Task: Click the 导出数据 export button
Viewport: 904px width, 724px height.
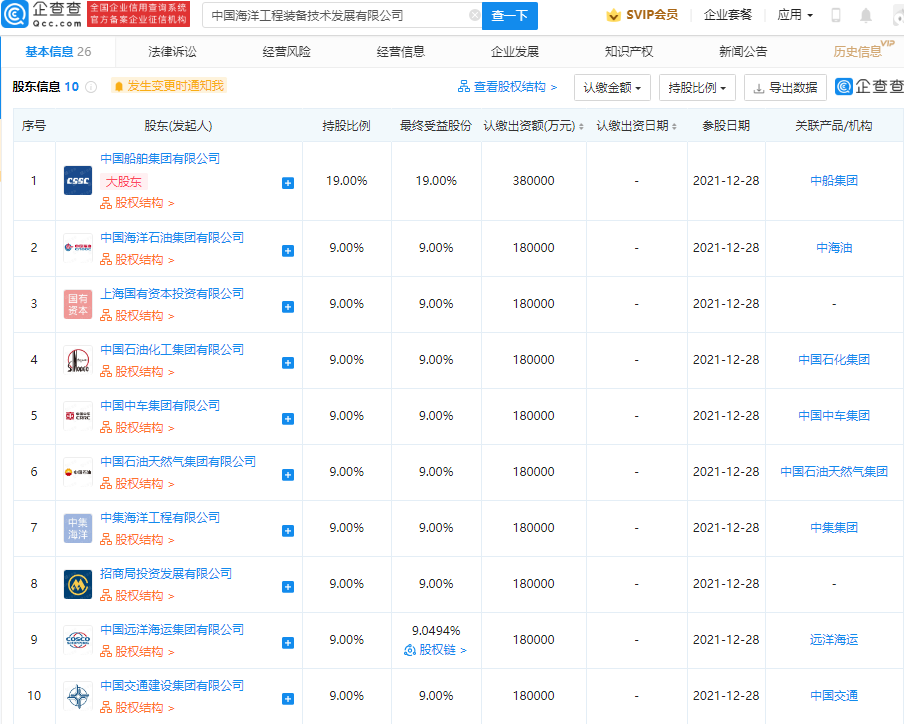Action: coord(785,88)
